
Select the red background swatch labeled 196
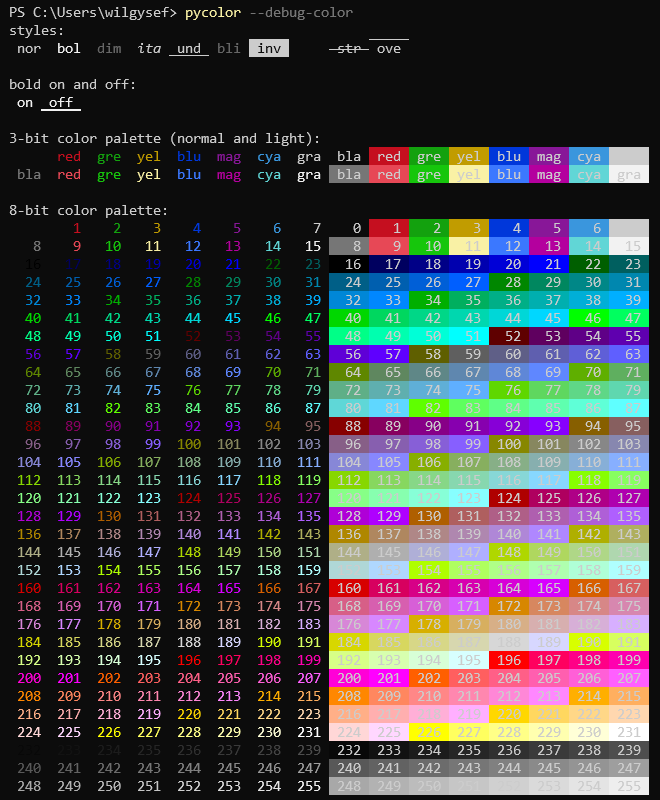509,660
